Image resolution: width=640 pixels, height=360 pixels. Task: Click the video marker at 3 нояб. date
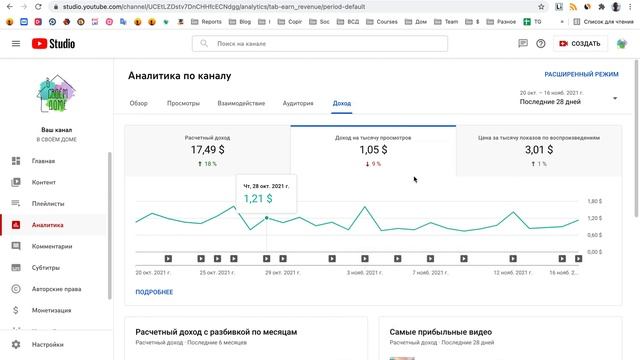pos(365,259)
